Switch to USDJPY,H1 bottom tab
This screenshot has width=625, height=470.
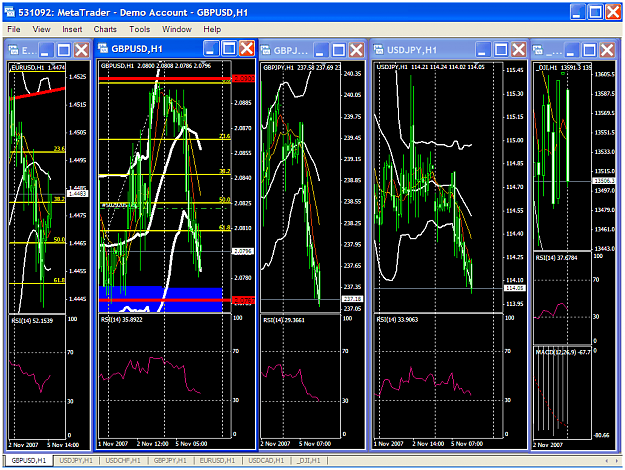pos(76,460)
